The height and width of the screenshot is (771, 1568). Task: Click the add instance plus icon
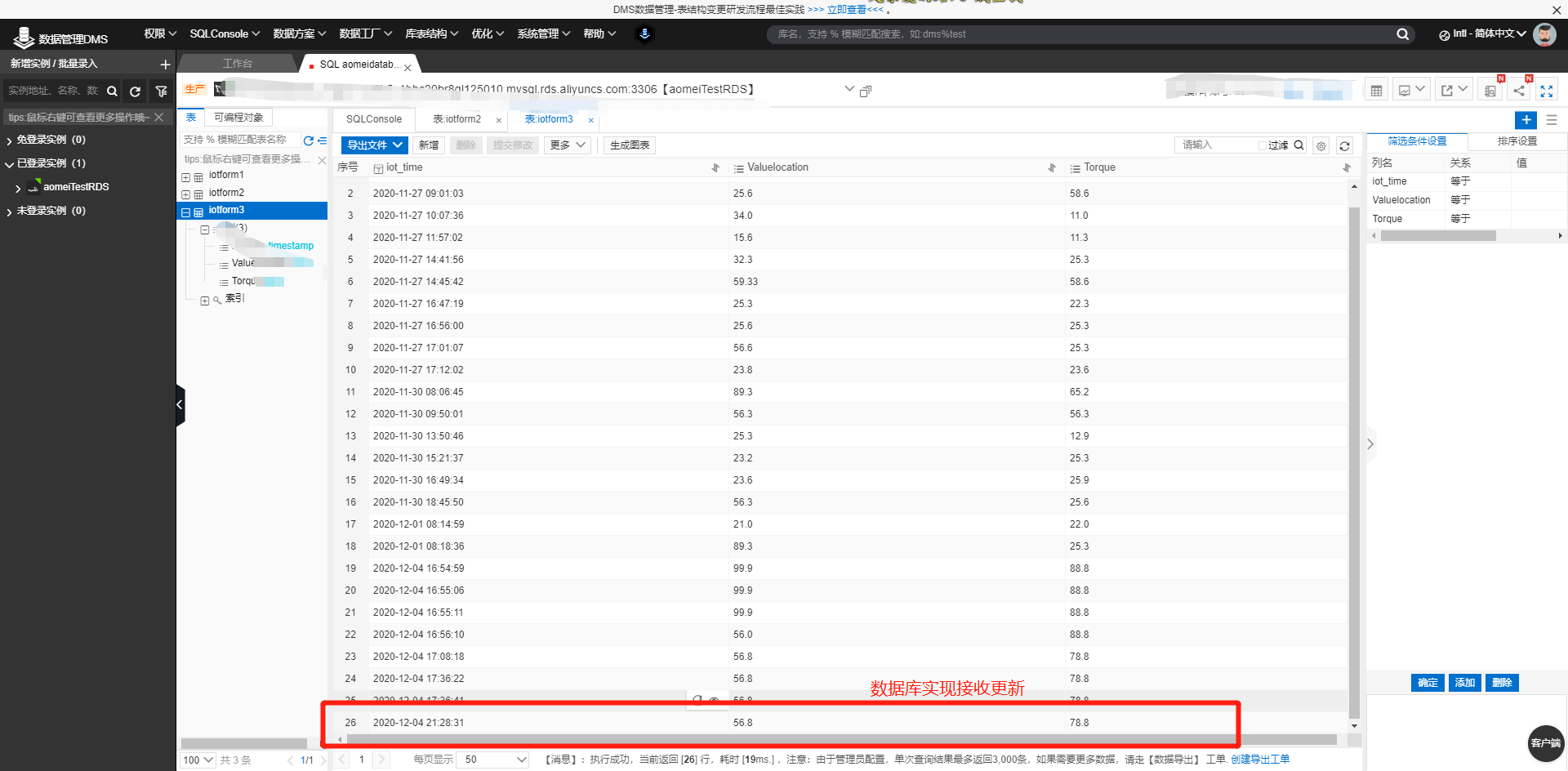click(165, 65)
